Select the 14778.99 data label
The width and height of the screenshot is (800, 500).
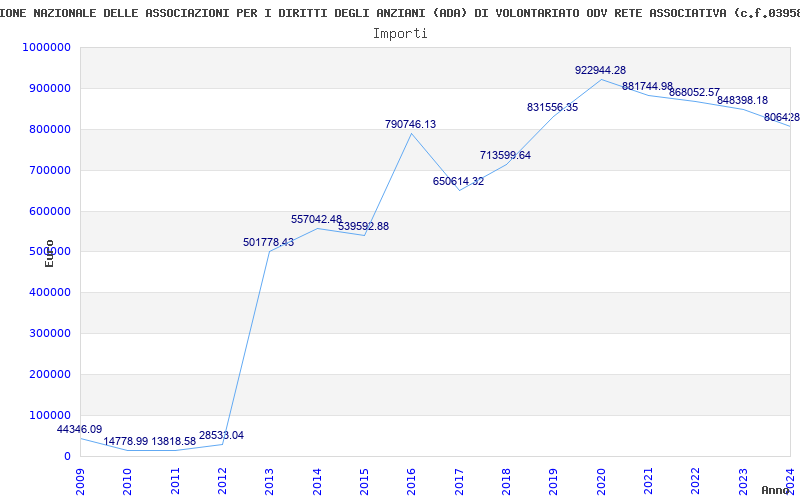[x=126, y=441]
